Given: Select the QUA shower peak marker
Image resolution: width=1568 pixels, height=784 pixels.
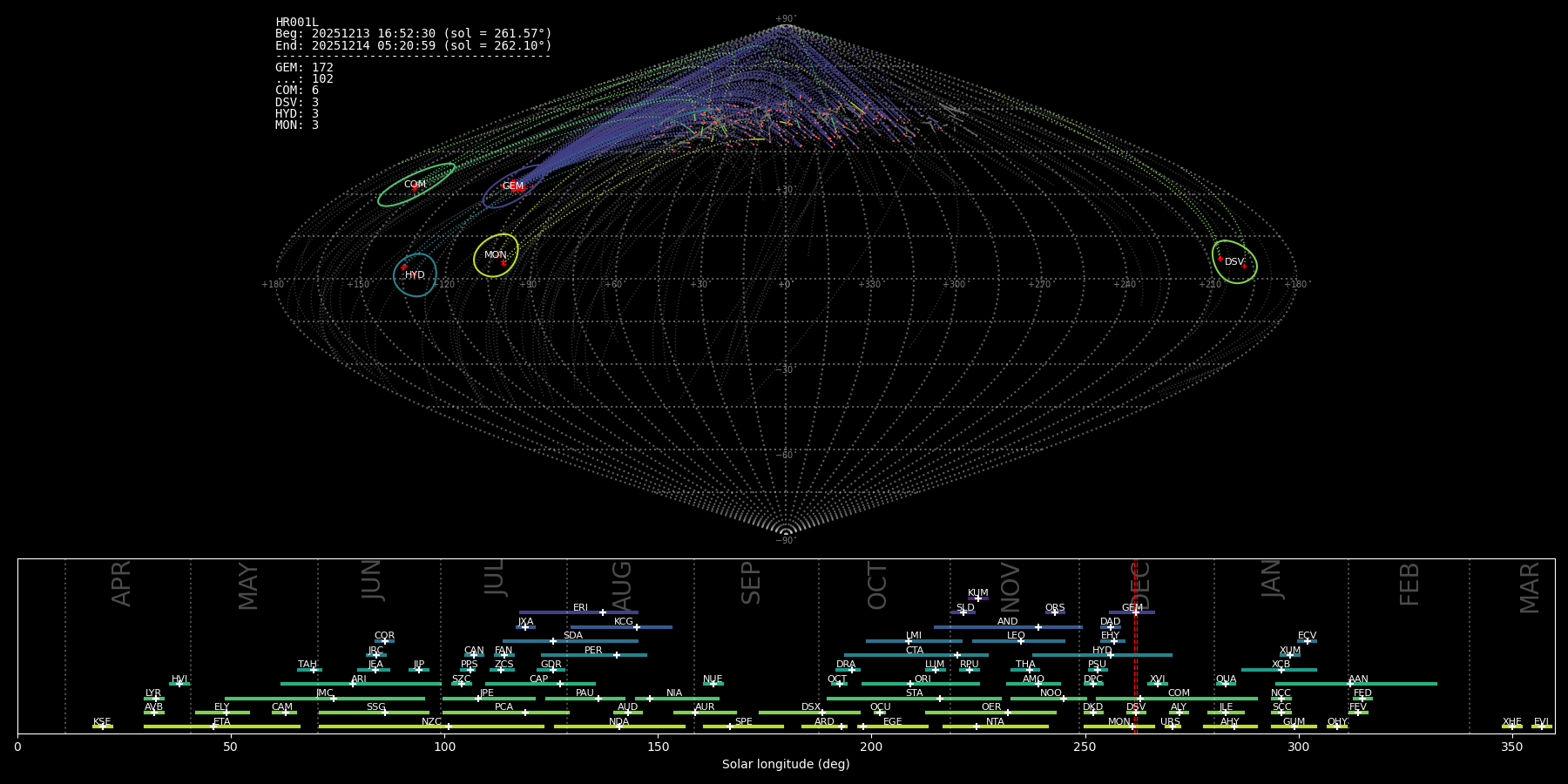Looking at the screenshot, I should point(1226,684).
